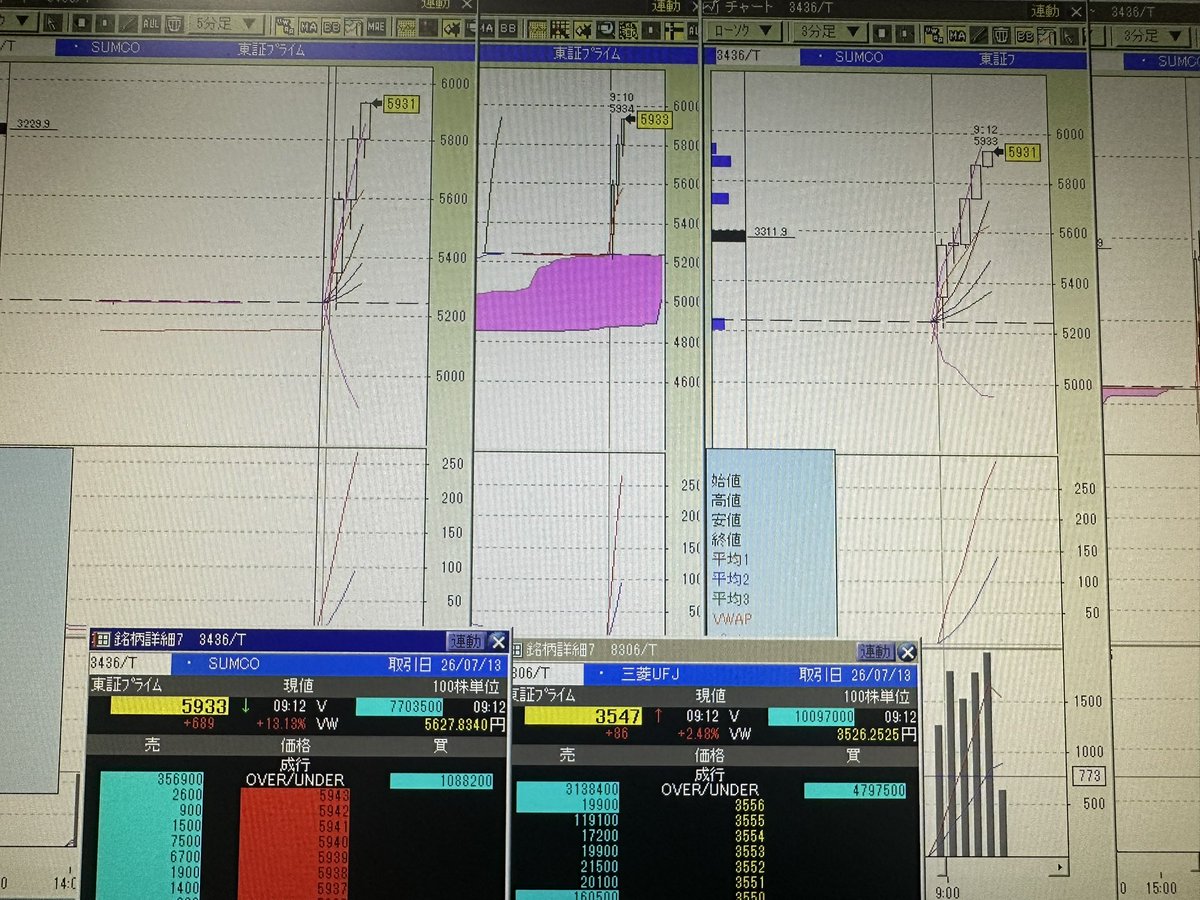This screenshot has width=1200, height=900.
Task: Select the diagonal line tool in チャート 3436/T toolbar
Action: [980, 35]
